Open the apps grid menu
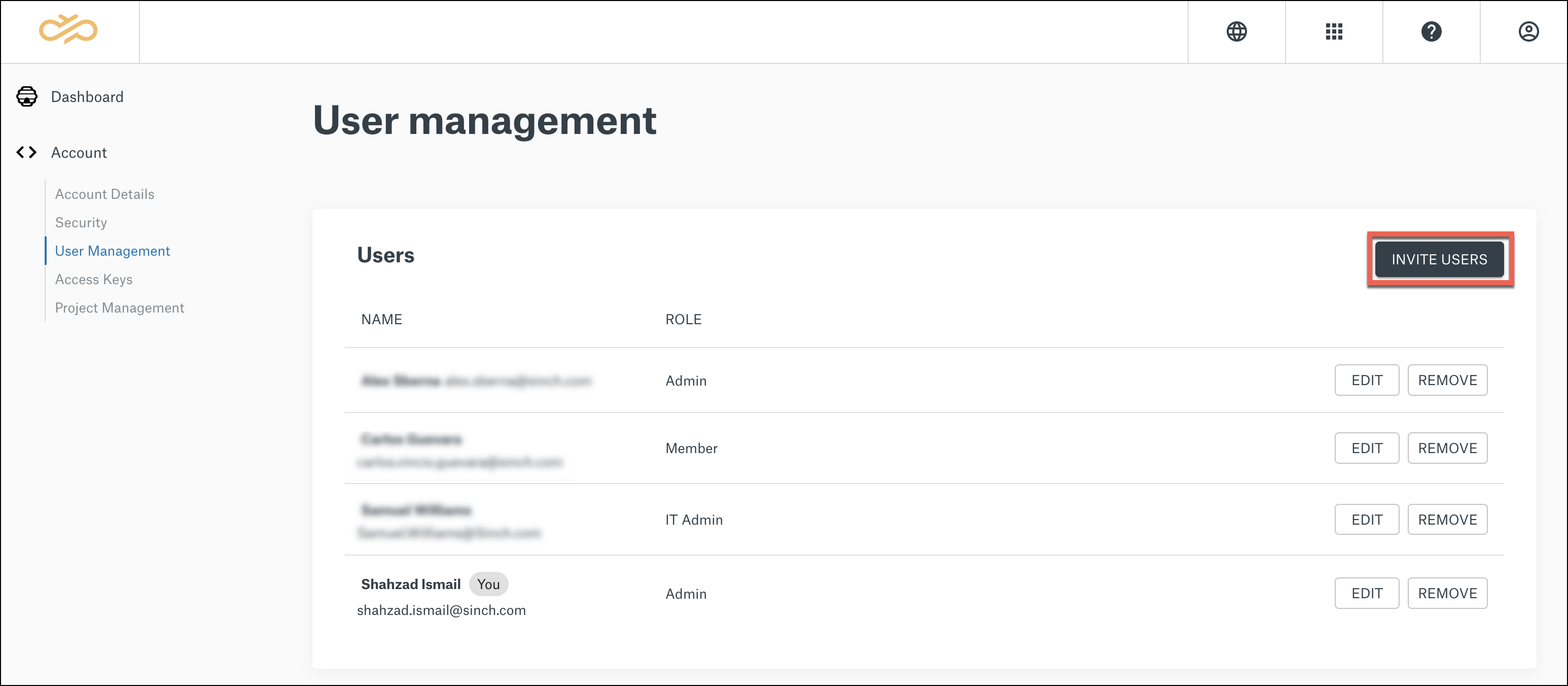Image resolution: width=1568 pixels, height=686 pixels. [1334, 31]
